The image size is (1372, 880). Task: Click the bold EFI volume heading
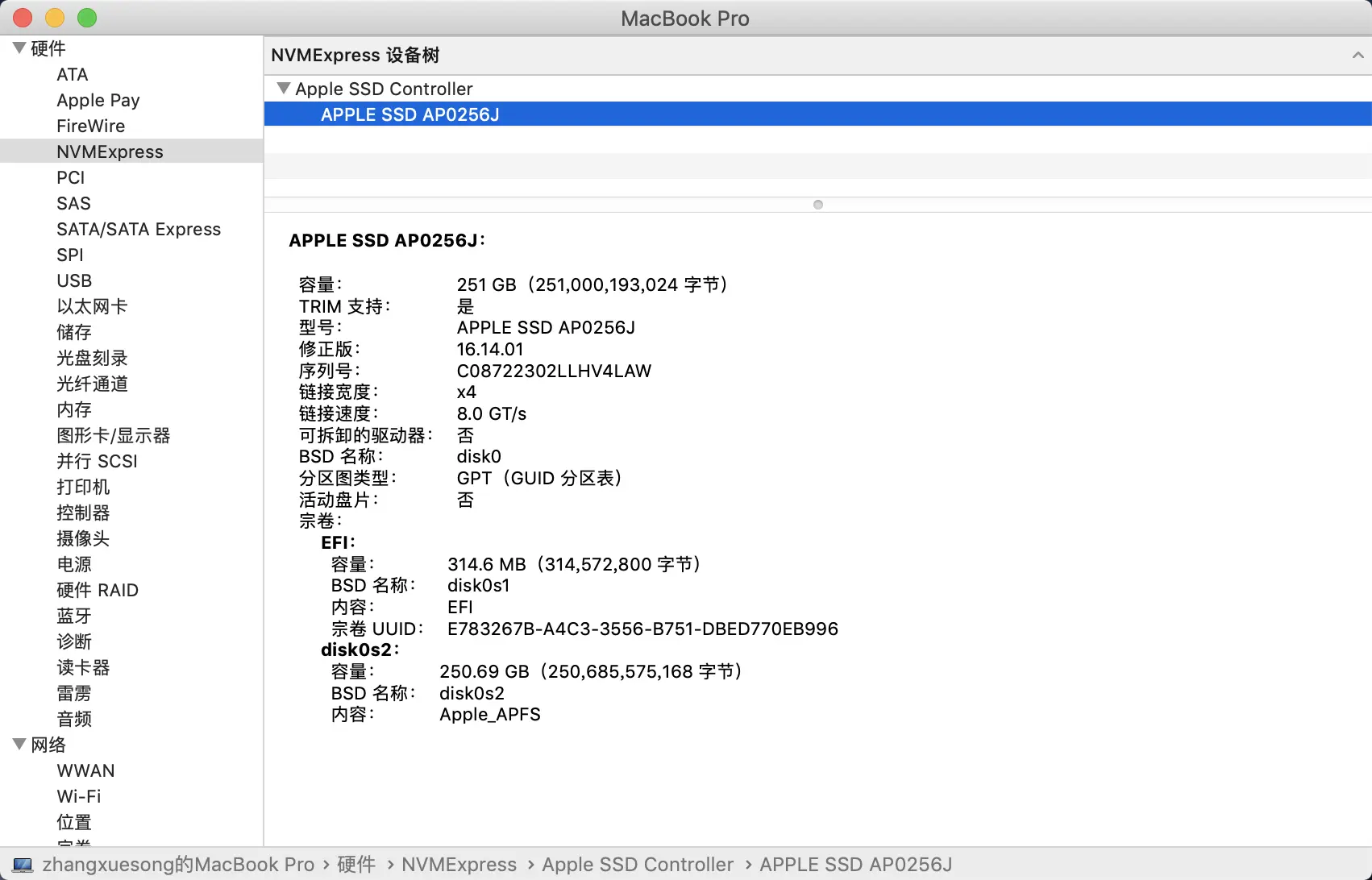[x=338, y=542]
